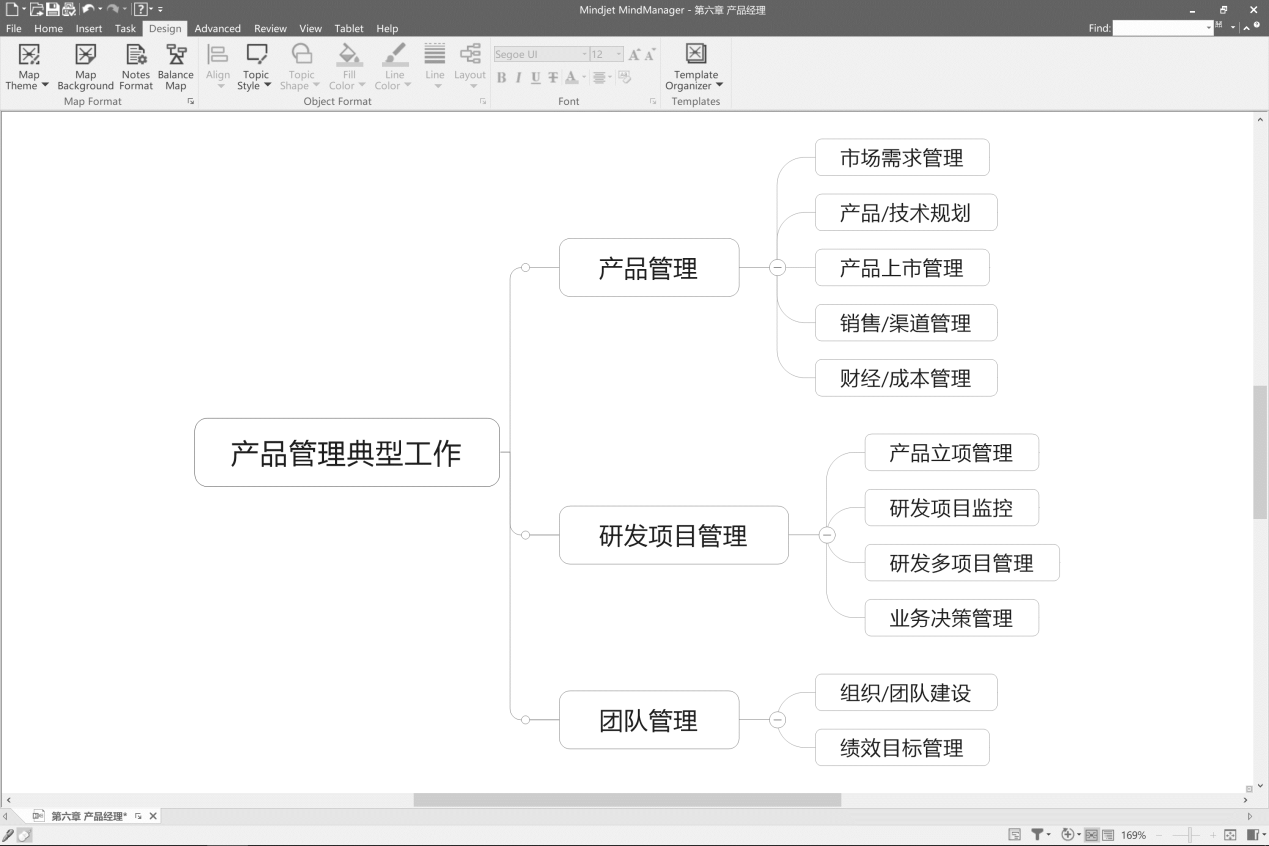Collapse the 团队管理 branch subtopics
1269x846 pixels.
[777, 720]
